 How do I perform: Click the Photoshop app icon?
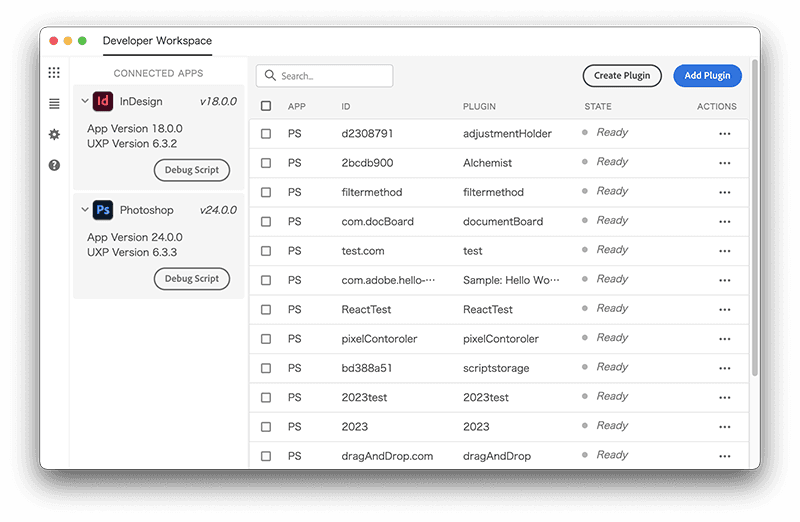(103, 210)
